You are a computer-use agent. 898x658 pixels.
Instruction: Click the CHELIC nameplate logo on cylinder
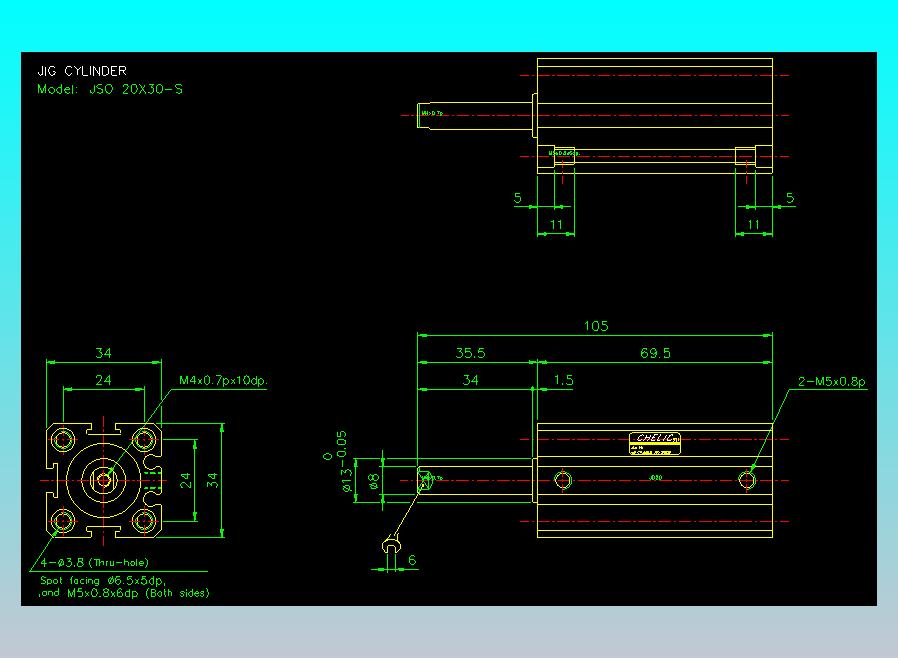point(655,438)
